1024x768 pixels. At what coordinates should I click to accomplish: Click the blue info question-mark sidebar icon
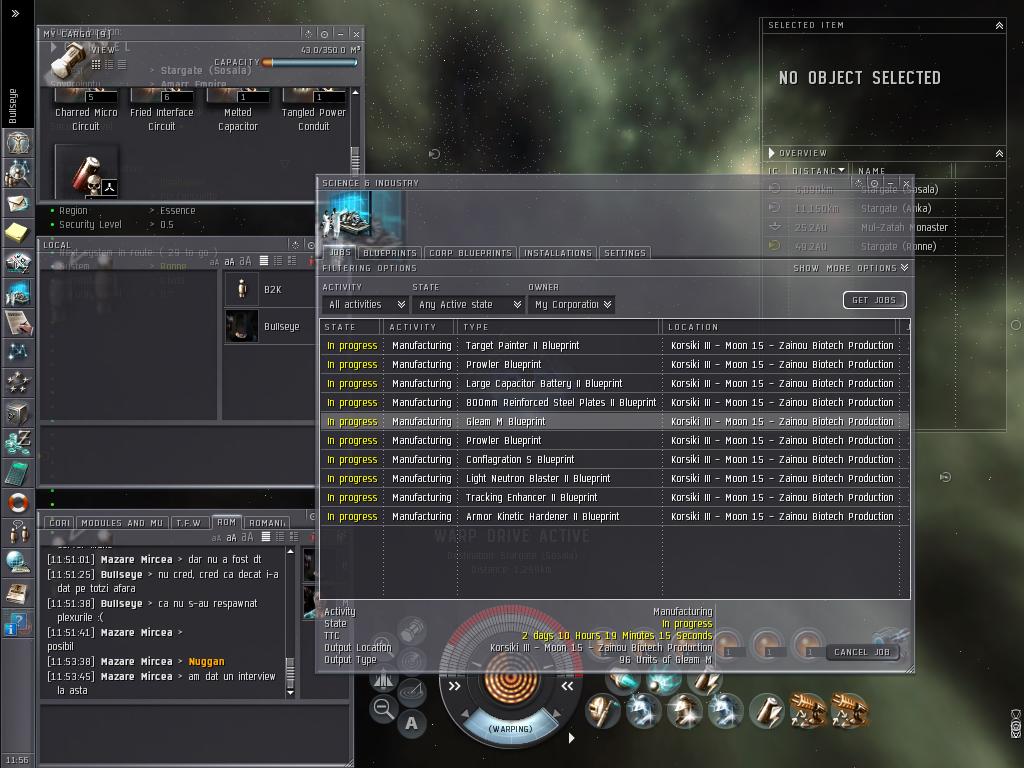click(x=18, y=624)
